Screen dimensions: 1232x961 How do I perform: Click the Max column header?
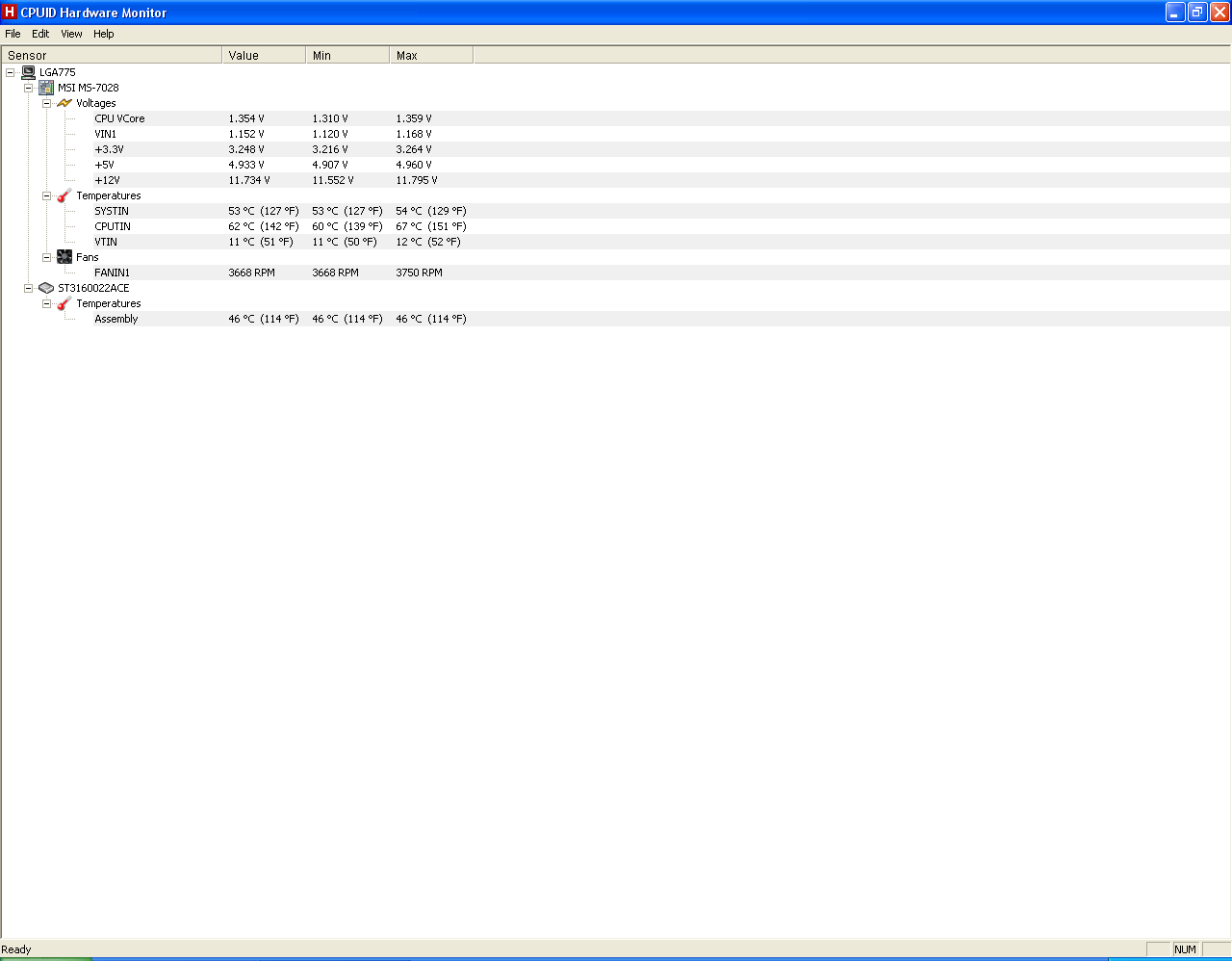[x=431, y=55]
